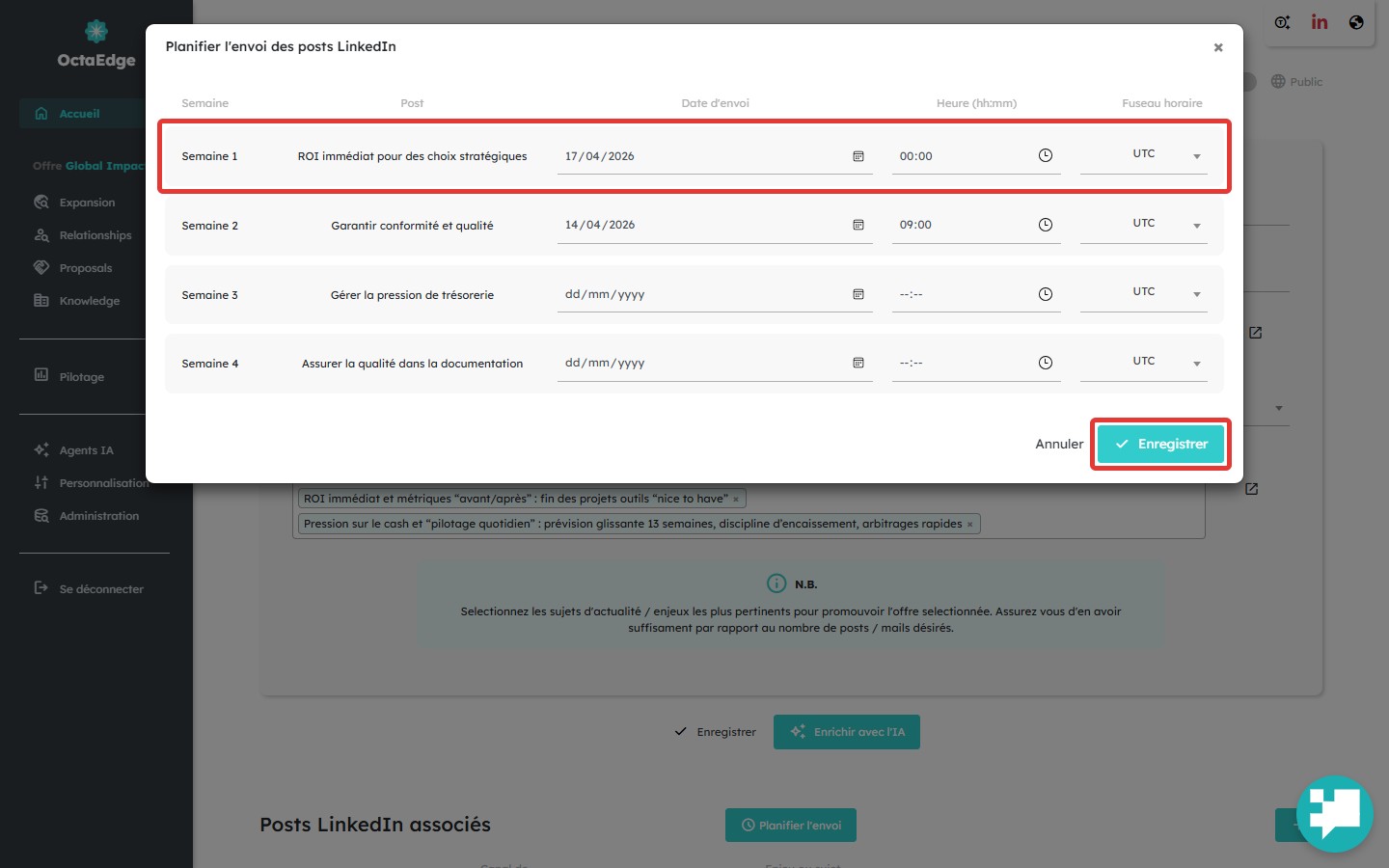Click Semaine 2 date field 14/04/2026
This screenshot has height=868, width=1389.
click(715, 225)
